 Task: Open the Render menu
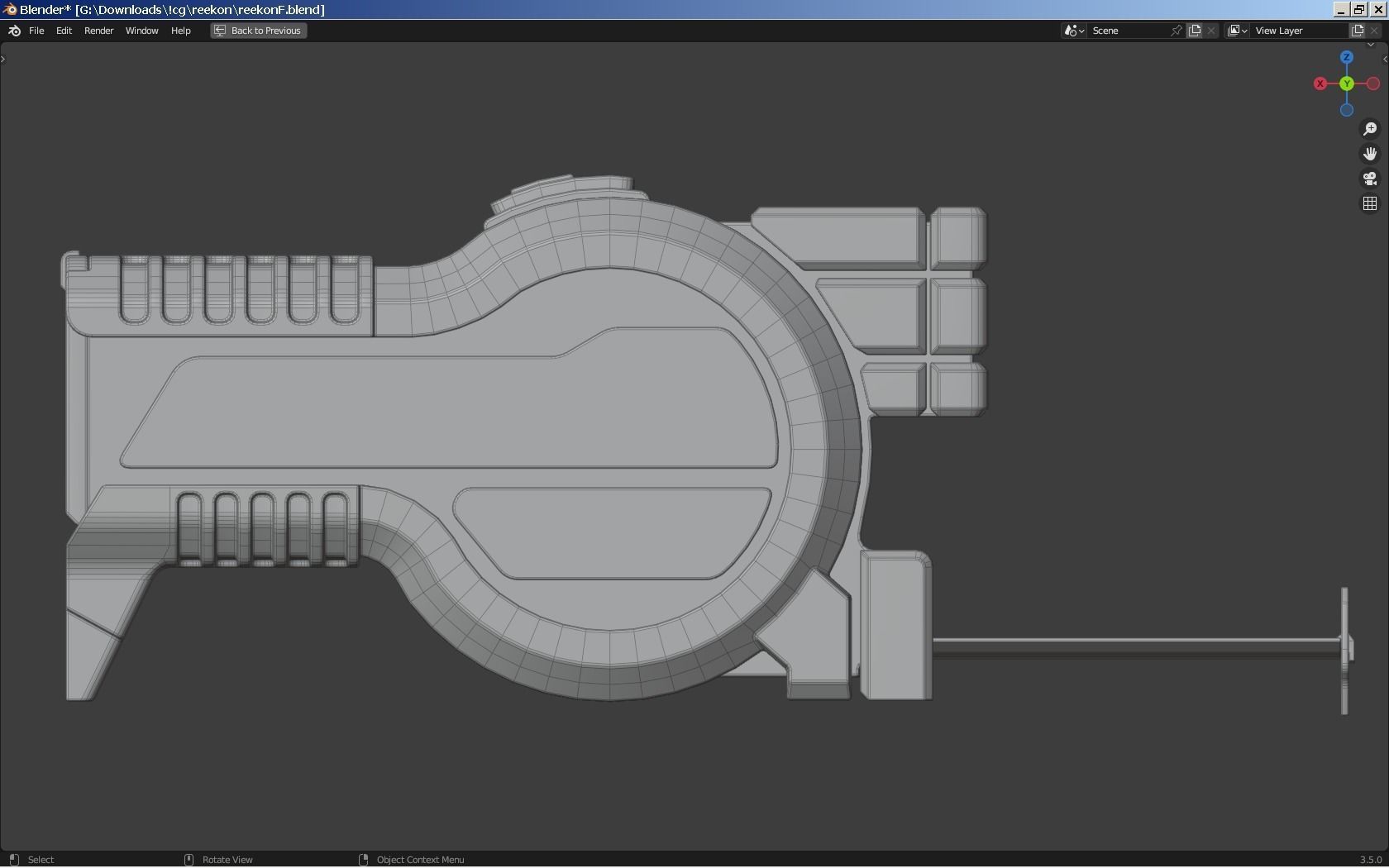pos(99,31)
